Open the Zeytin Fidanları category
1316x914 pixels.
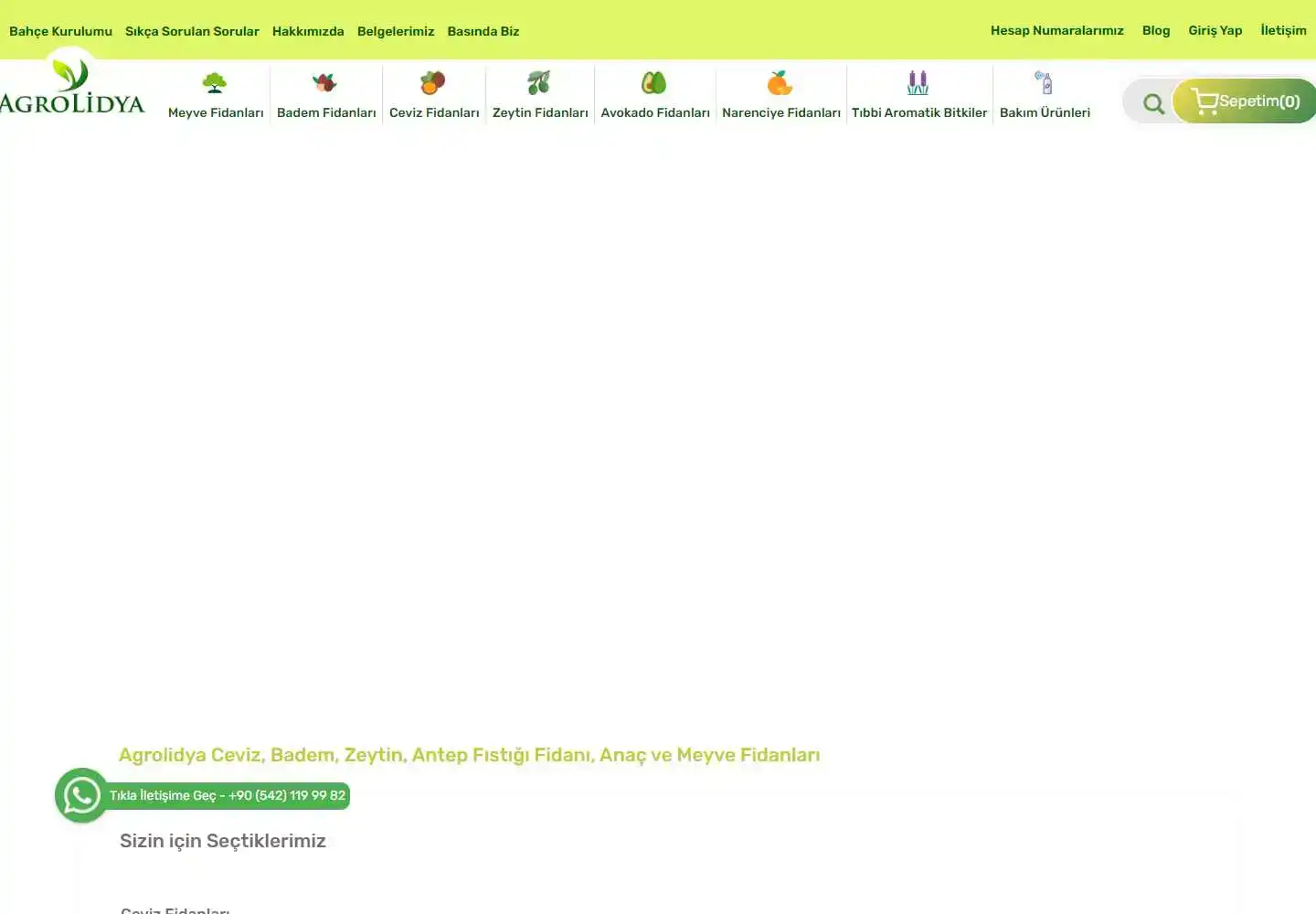540,112
